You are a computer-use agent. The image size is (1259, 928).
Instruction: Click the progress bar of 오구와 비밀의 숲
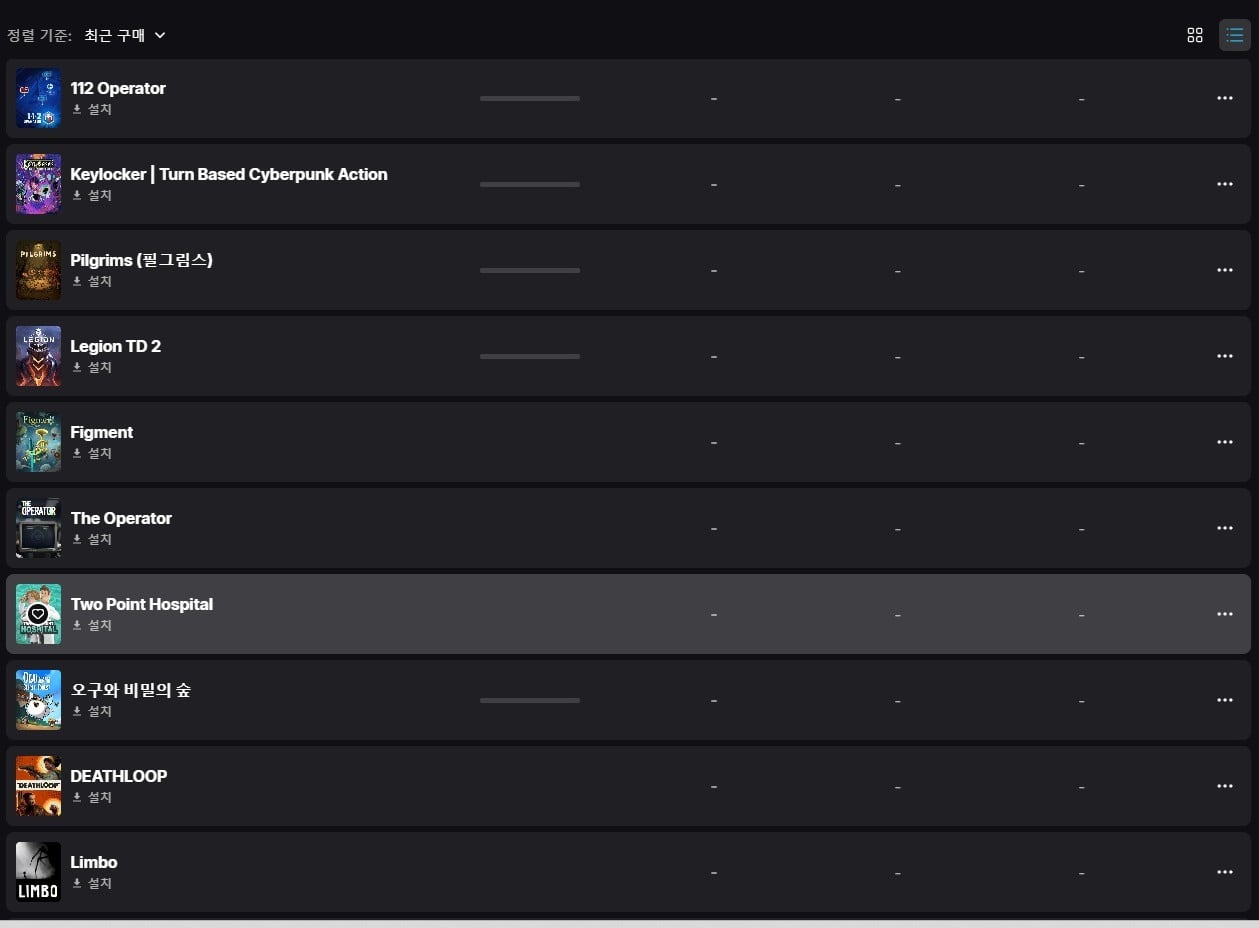[x=530, y=700]
